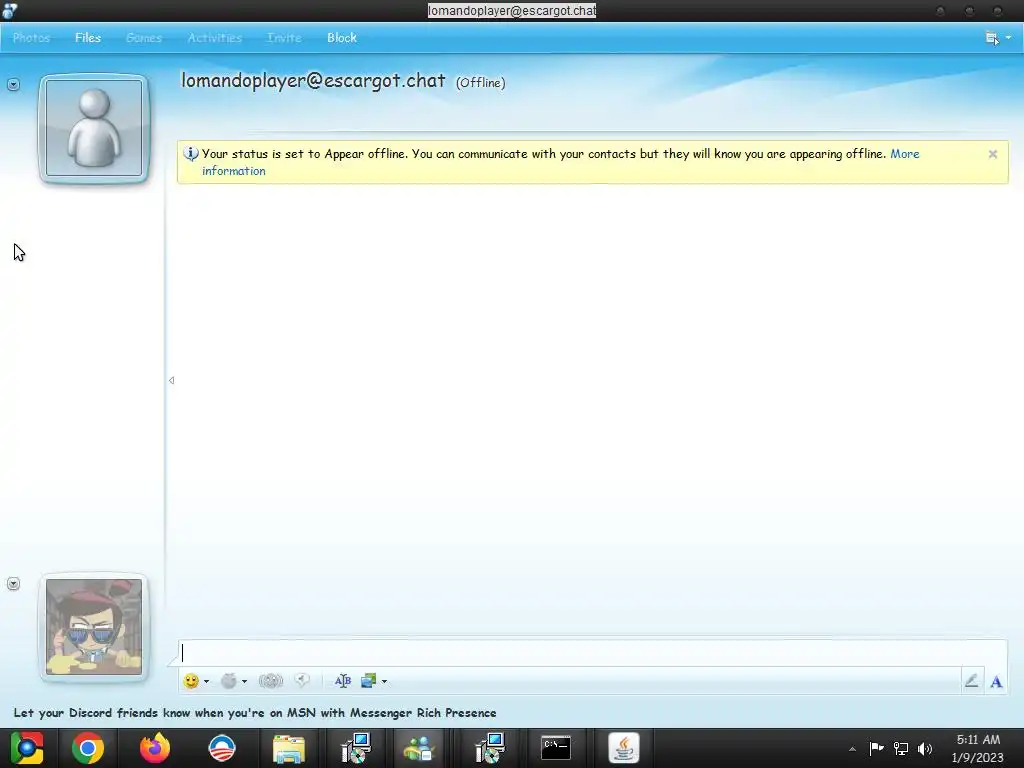
Task: Click the info icon in the yellow notification
Action: pos(191,154)
